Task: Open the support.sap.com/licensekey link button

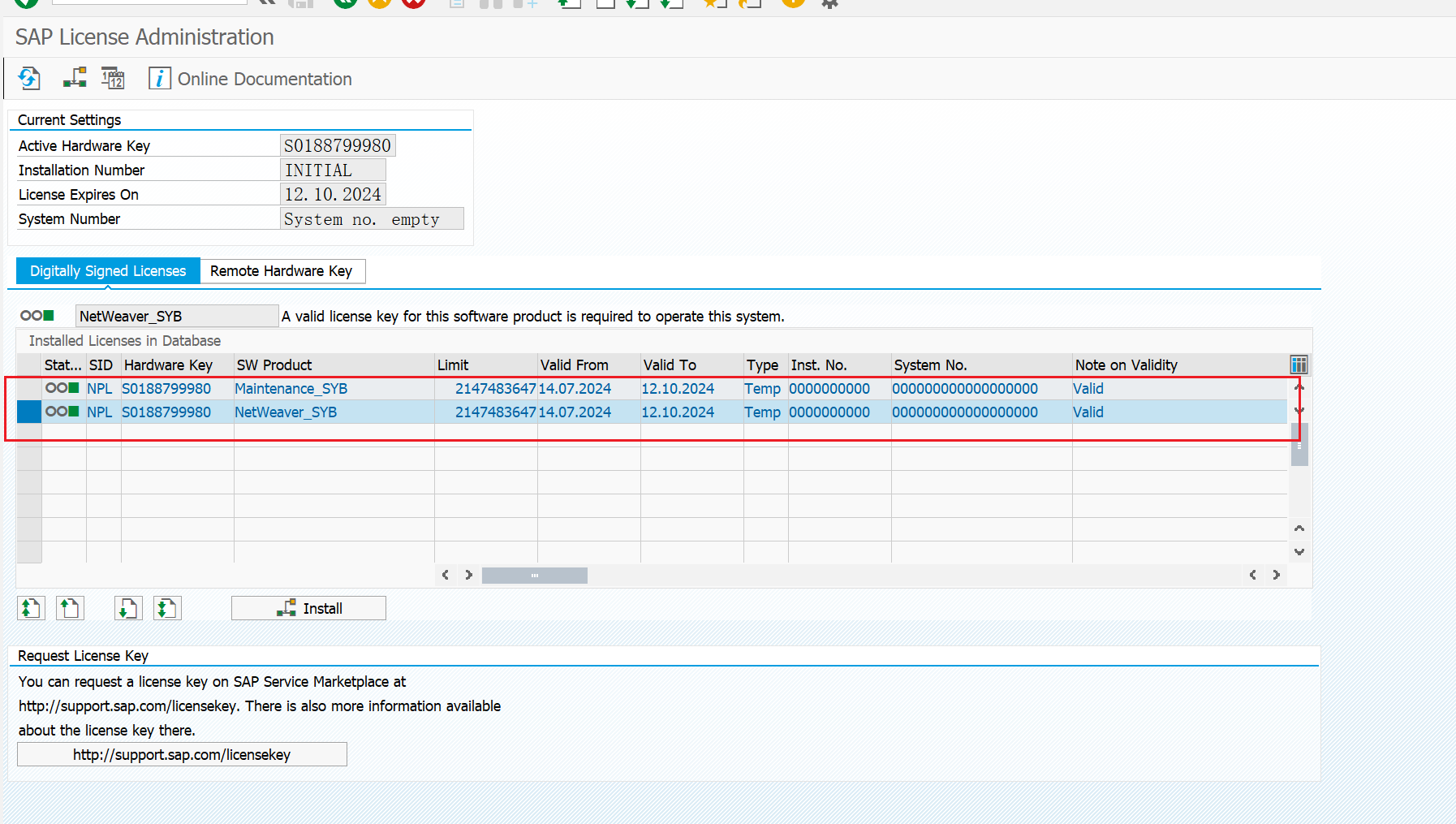Action: point(182,755)
